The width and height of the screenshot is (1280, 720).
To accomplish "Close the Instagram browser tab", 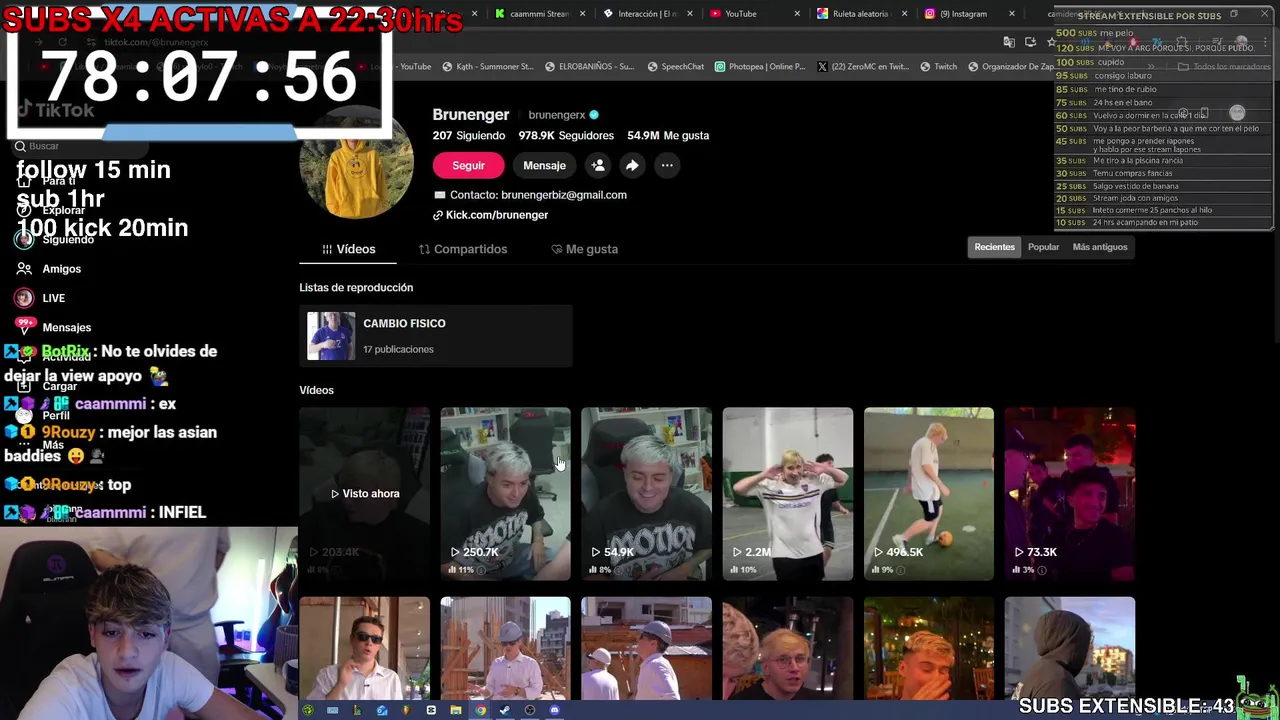I will point(1011,14).
